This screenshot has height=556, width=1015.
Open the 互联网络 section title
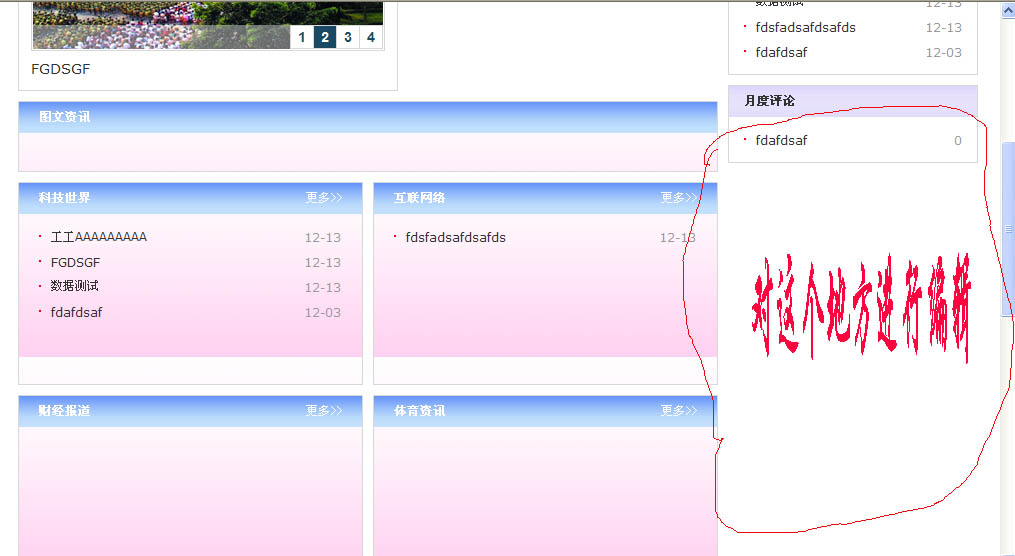coord(419,198)
